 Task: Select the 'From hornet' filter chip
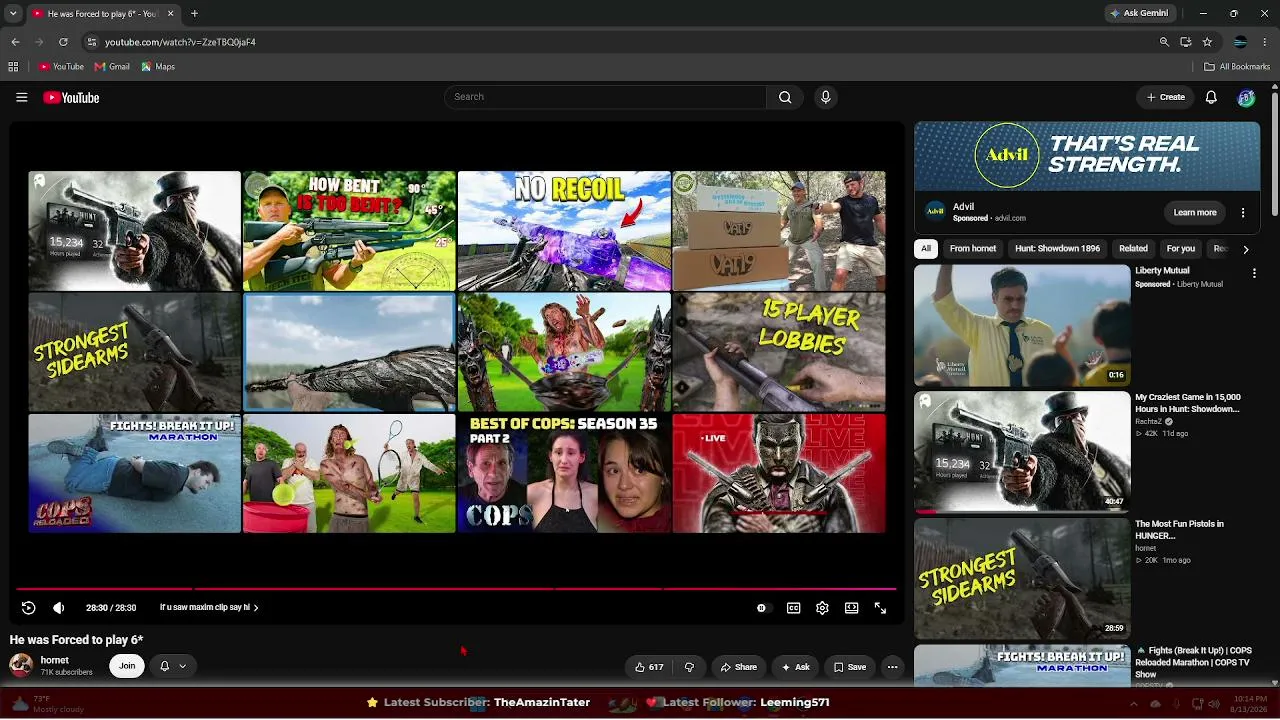[x=973, y=249]
